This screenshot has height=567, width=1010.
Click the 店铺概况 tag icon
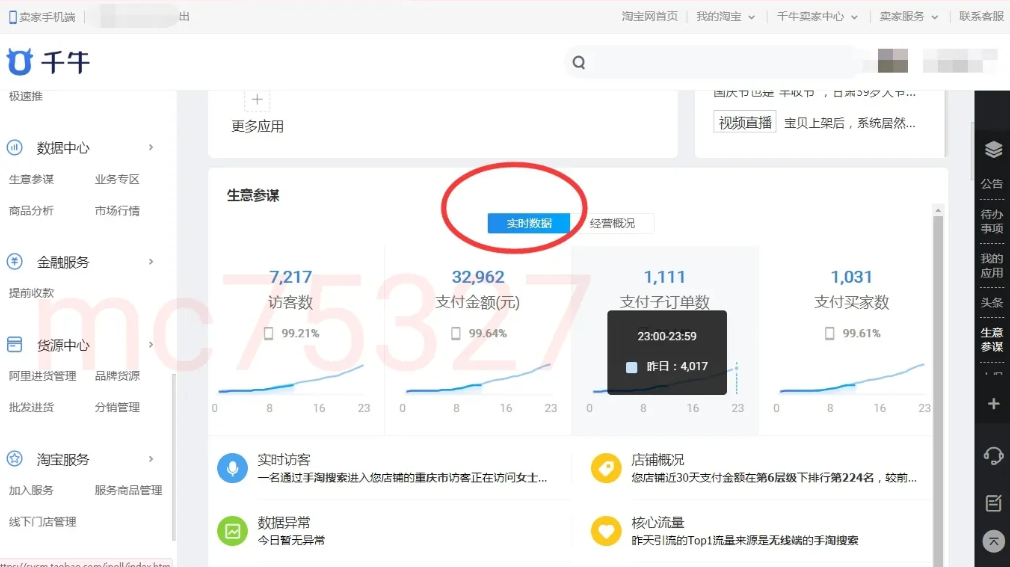tap(606, 468)
